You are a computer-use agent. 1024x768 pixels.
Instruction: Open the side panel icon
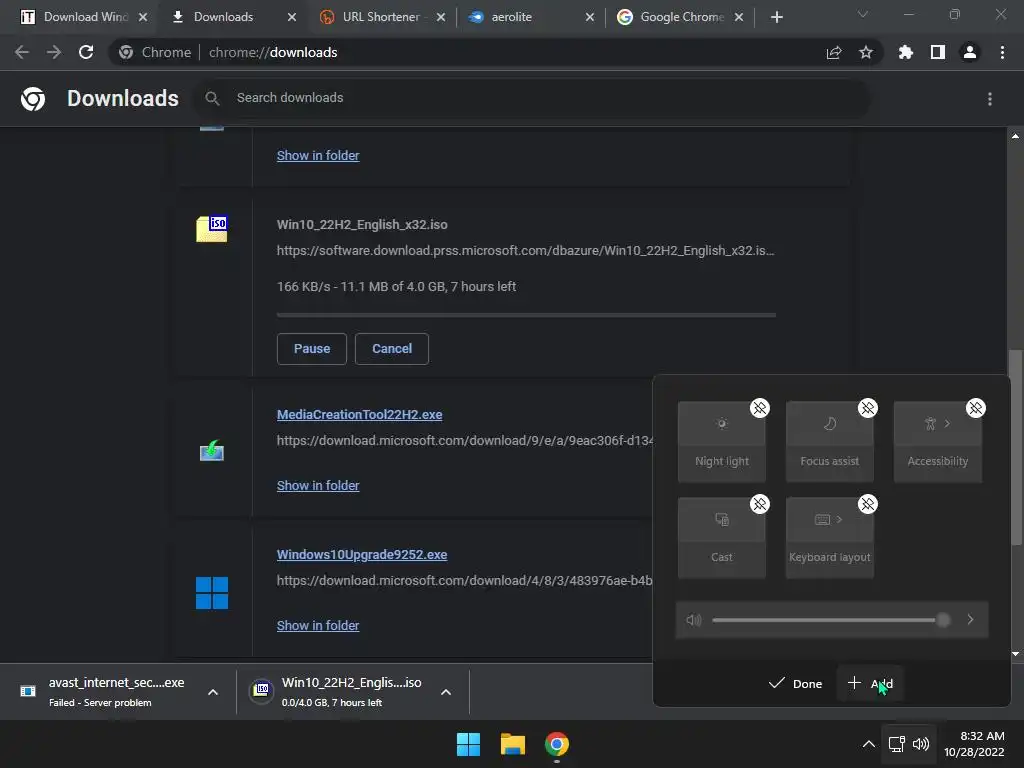point(938,52)
